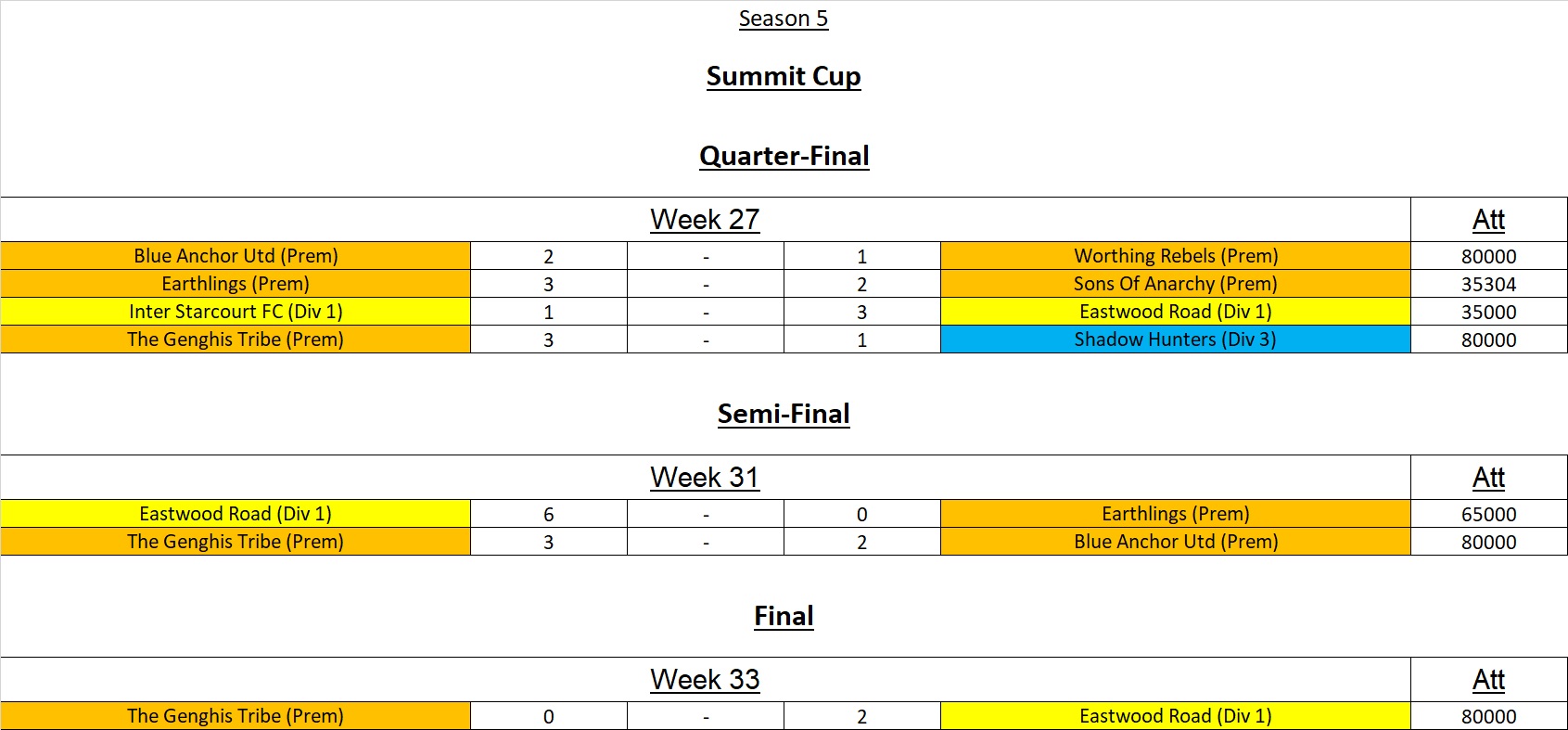Click the blue Shadow Hunters (Div 3) cell
Viewport: 1568px width, 730px height.
(x=1175, y=339)
